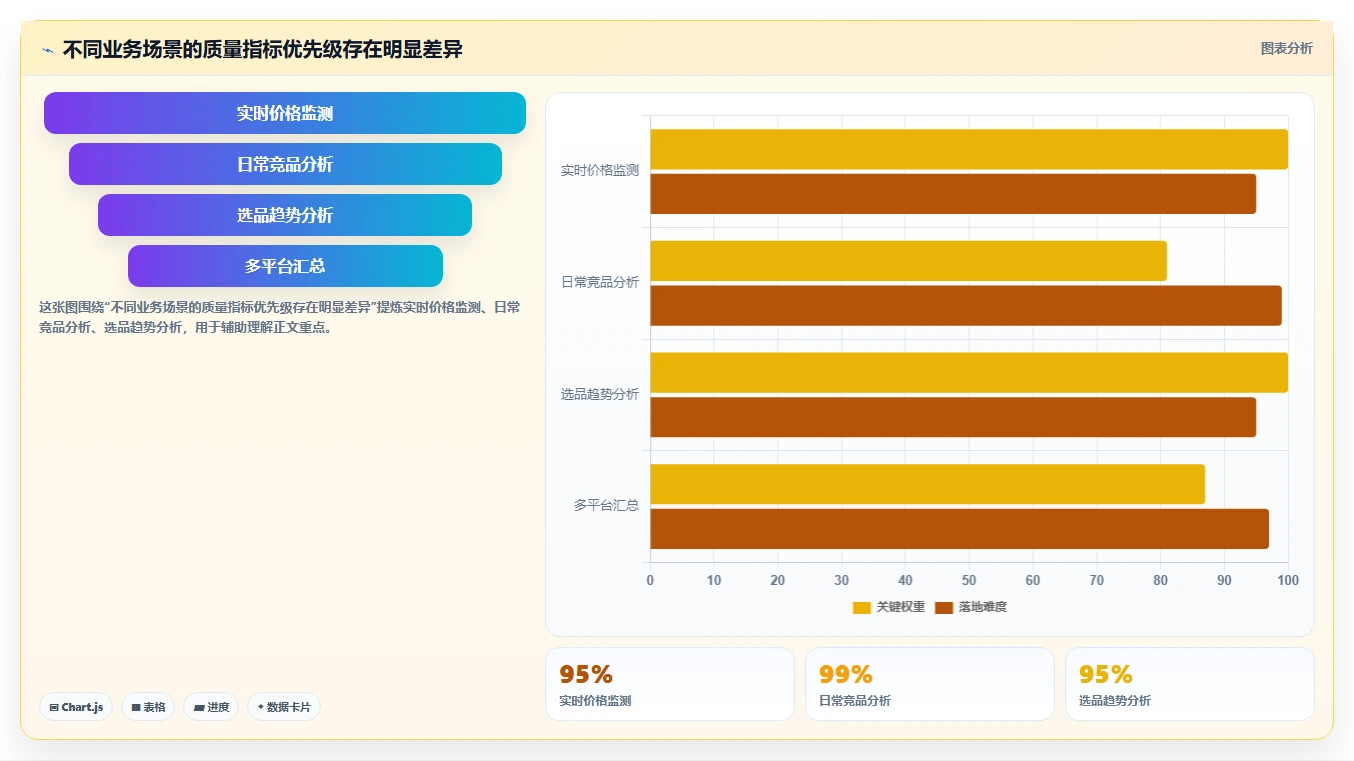Toggle the 关键权重 legend swatch

(861, 607)
